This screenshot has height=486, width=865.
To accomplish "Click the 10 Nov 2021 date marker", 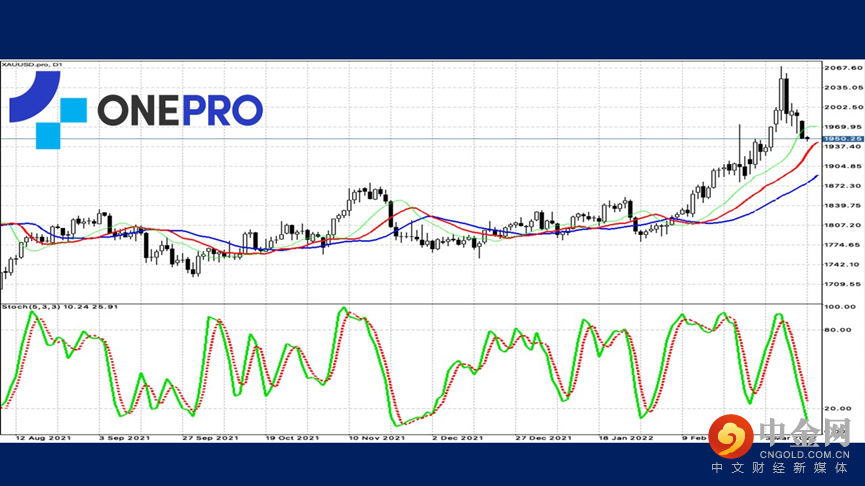I will pos(377,438).
